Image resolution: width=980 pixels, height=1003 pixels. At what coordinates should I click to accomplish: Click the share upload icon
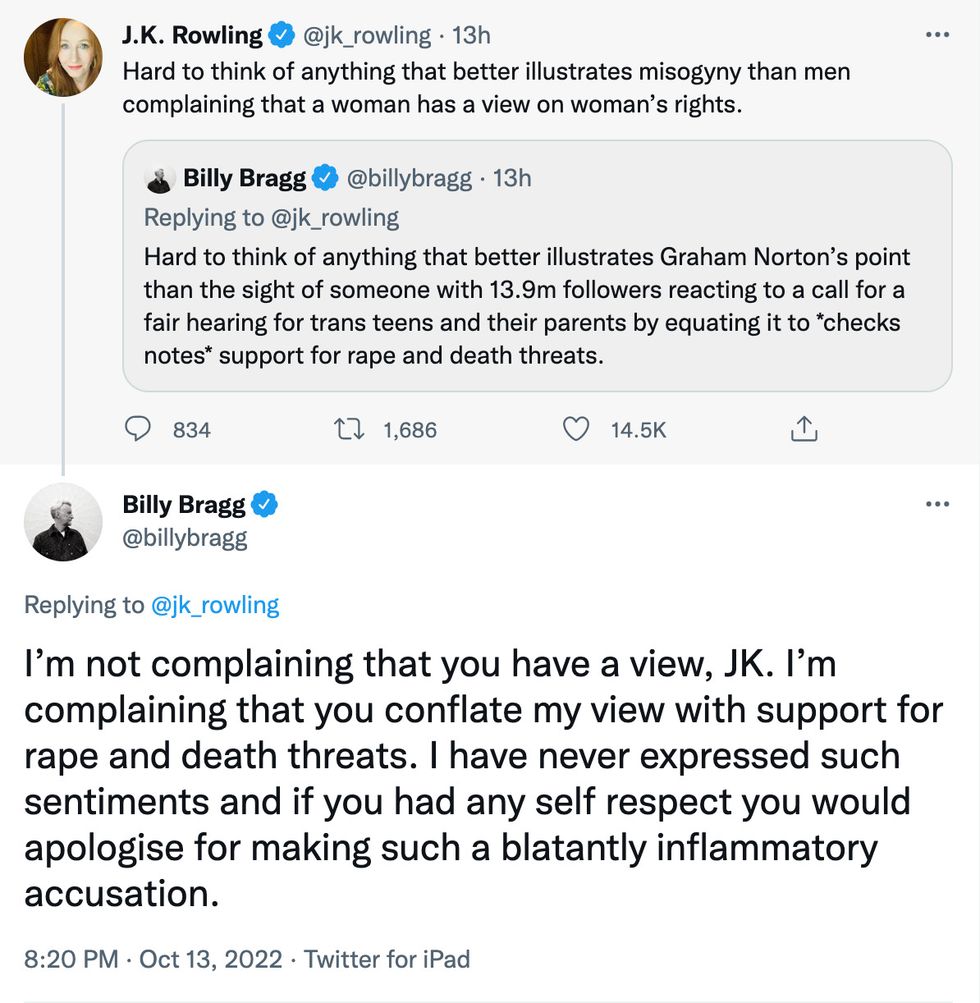(804, 429)
